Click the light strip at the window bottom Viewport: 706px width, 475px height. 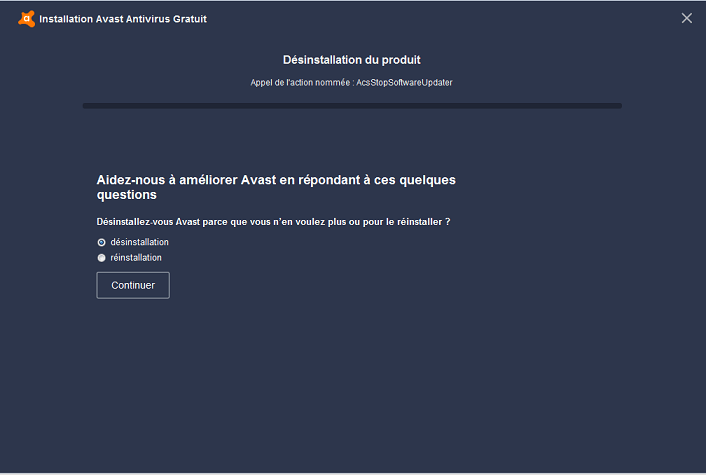coord(352,472)
